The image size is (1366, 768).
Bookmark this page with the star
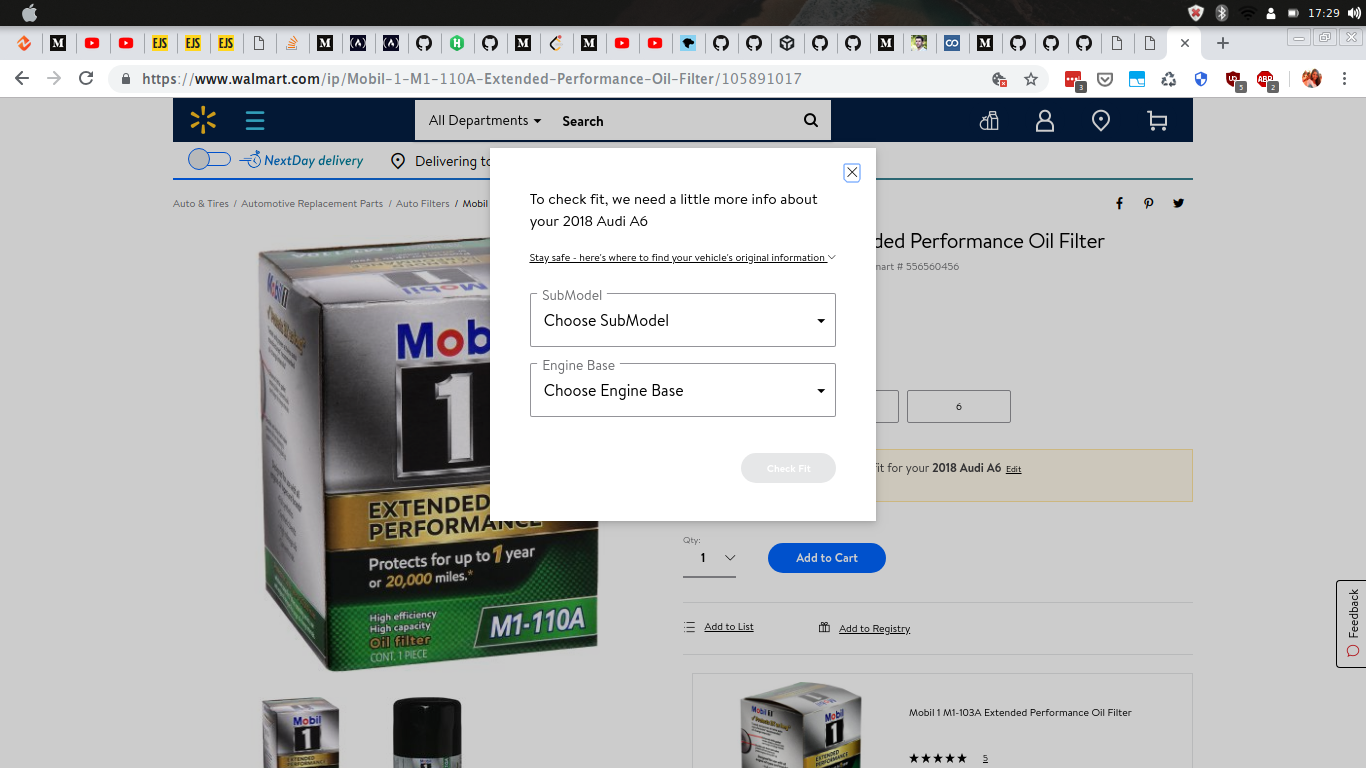1031,79
